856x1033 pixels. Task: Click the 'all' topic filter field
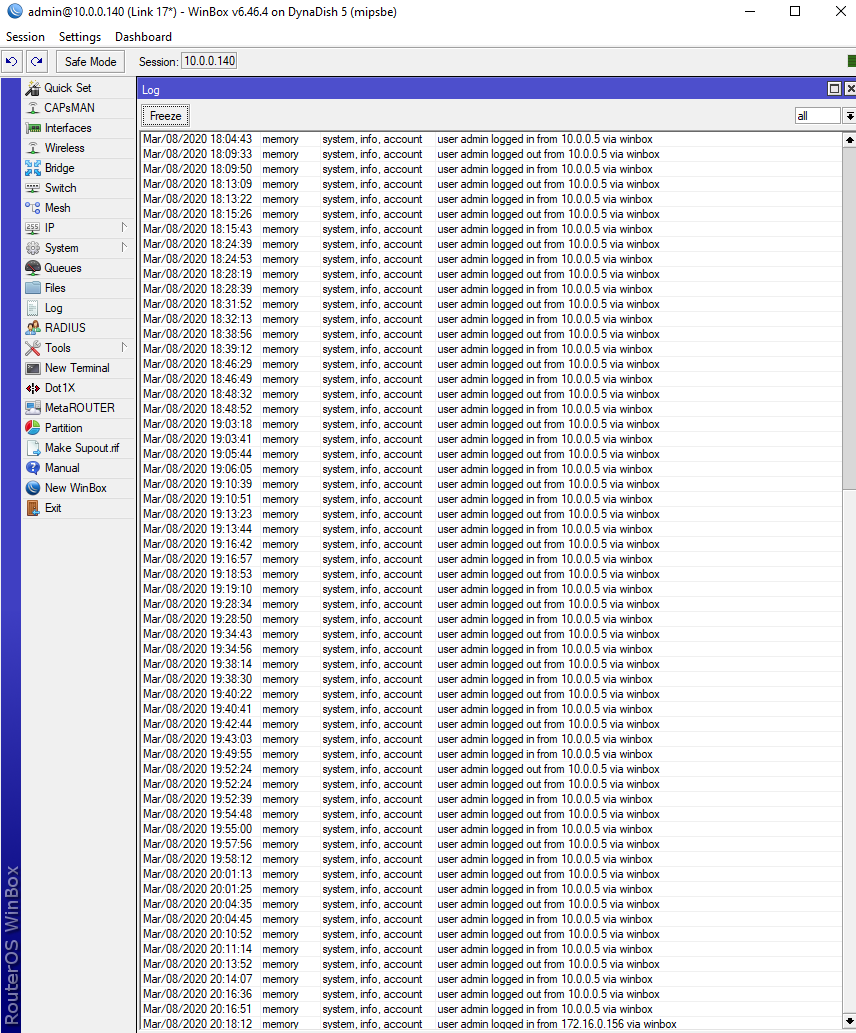tap(817, 116)
